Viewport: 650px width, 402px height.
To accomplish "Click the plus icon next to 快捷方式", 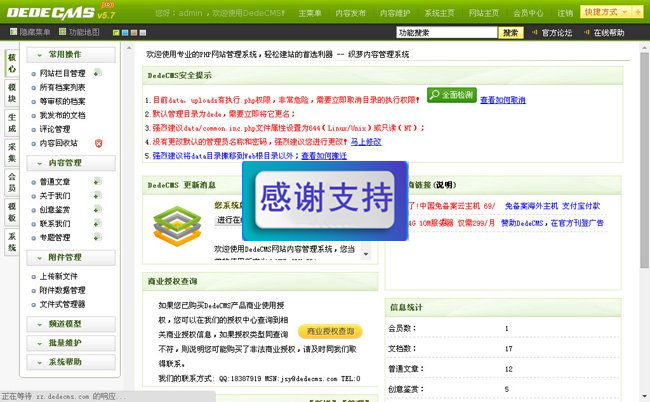I will pyautogui.click(x=638, y=12).
